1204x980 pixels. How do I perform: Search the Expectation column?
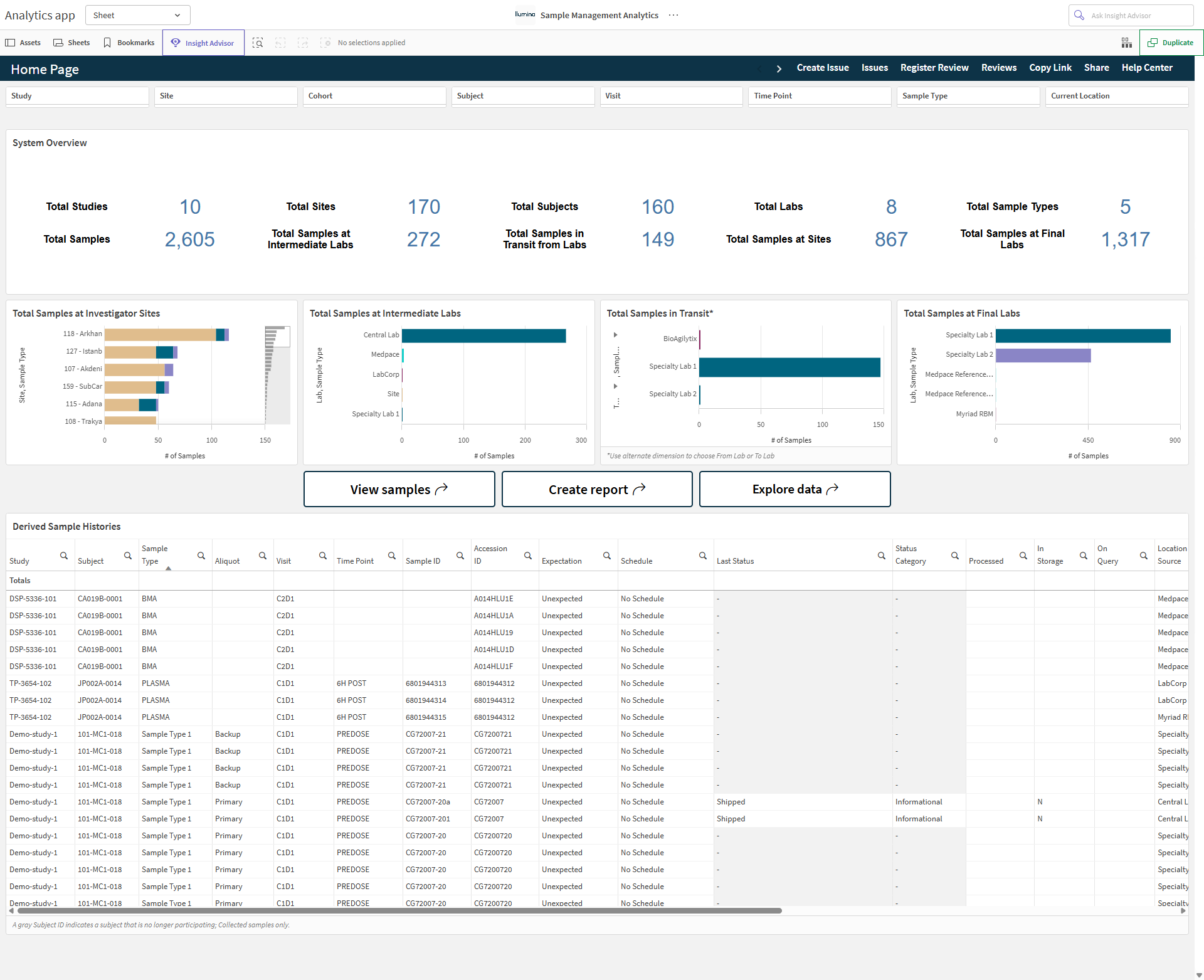[607, 556]
